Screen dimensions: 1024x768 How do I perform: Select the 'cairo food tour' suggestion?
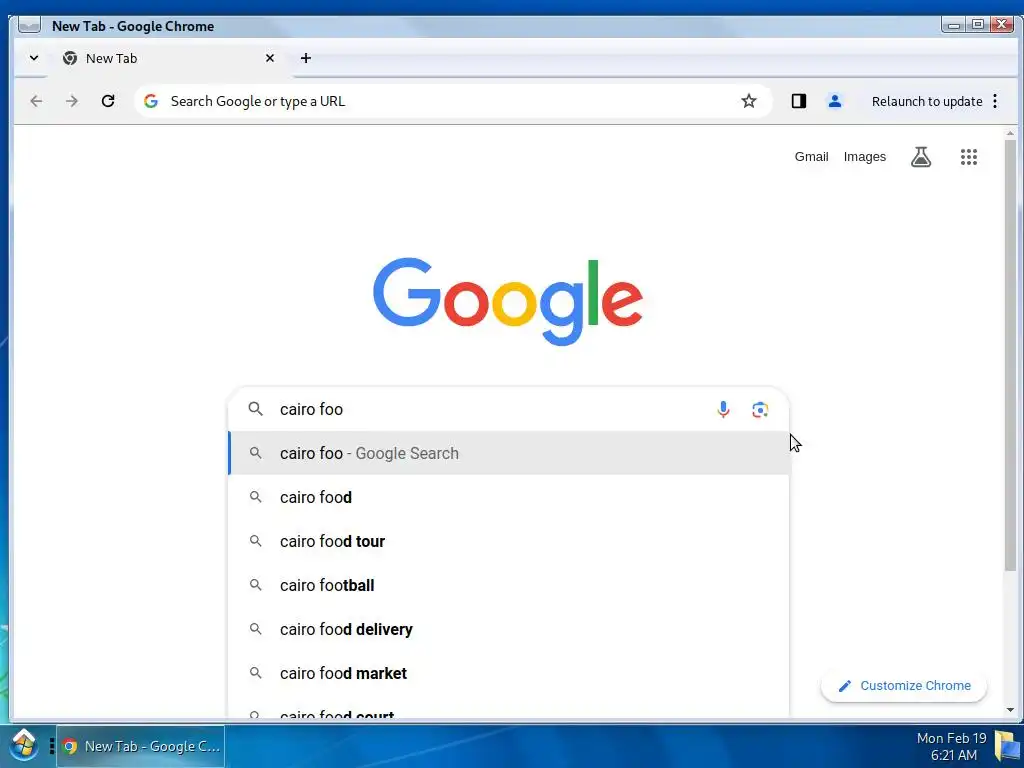508,541
